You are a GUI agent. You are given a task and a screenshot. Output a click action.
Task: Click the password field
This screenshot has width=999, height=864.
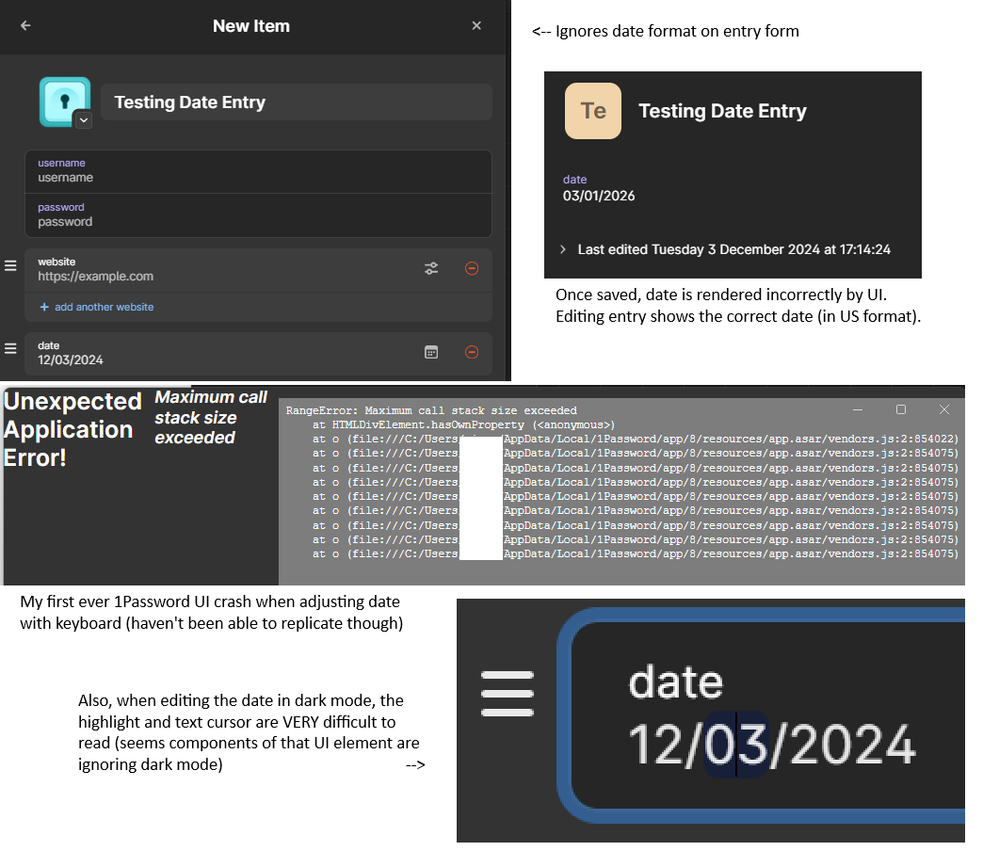[258, 215]
